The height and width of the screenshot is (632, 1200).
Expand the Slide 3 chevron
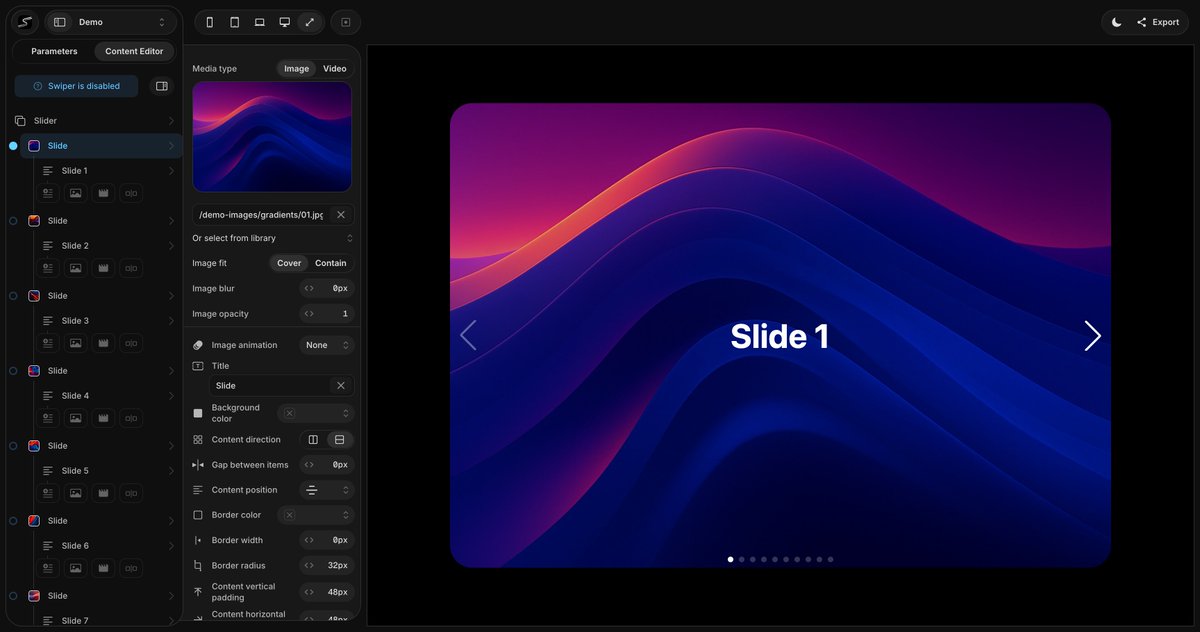tap(171, 321)
